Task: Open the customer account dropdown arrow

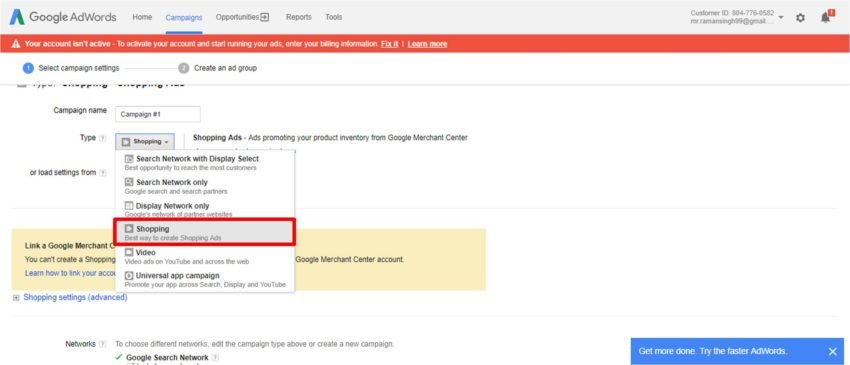Action: click(x=781, y=17)
